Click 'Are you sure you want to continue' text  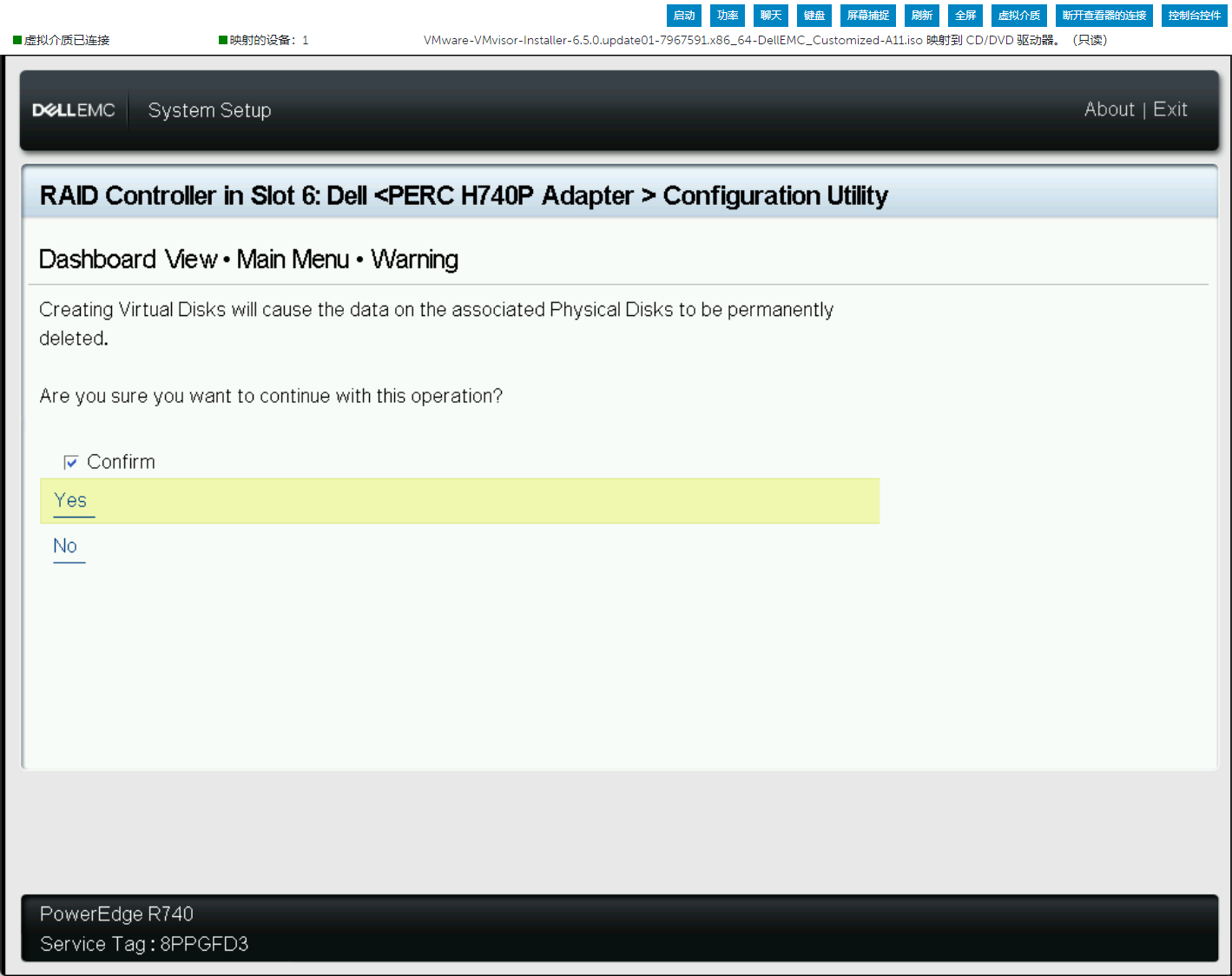click(x=271, y=396)
